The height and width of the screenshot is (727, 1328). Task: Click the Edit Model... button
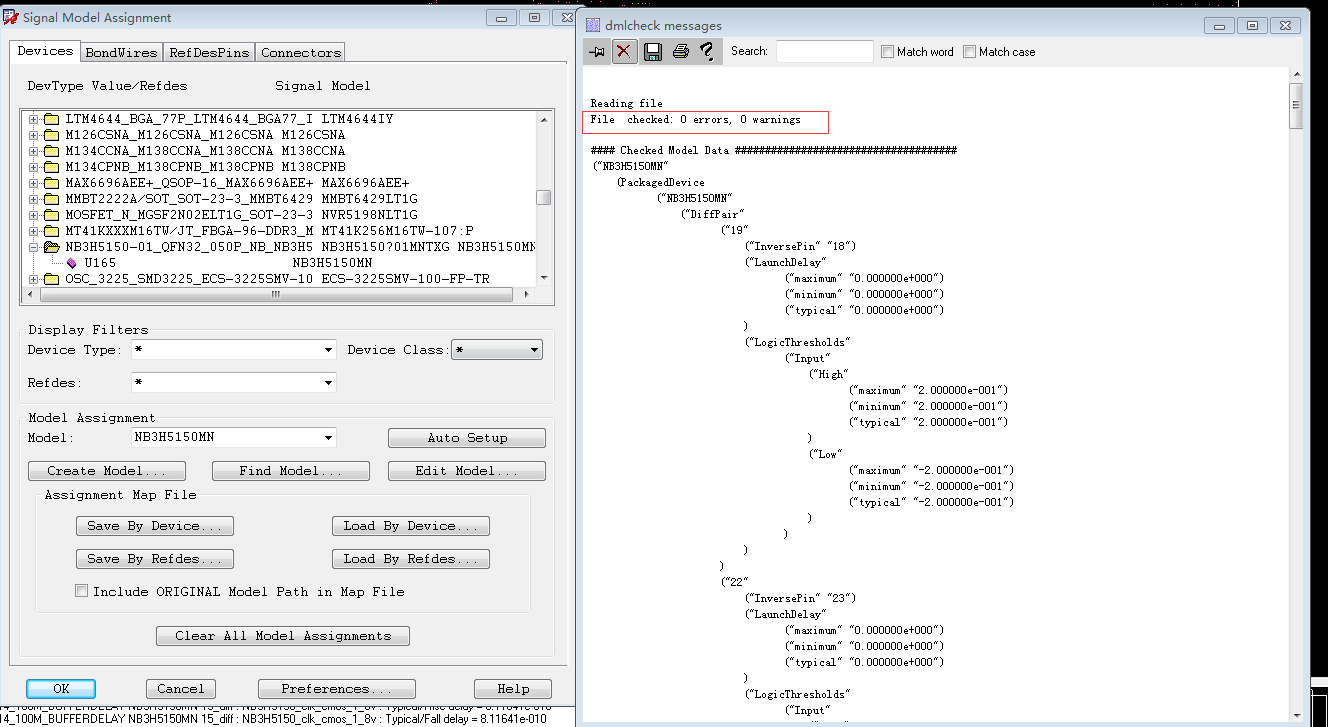coord(467,471)
